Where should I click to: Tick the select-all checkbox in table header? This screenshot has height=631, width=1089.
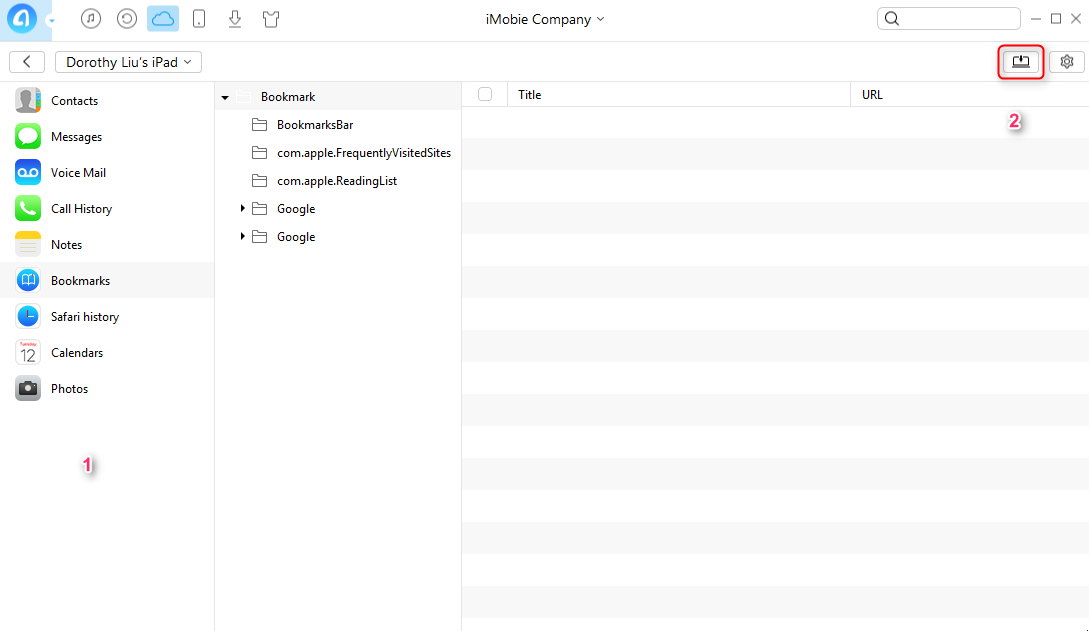pyautogui.click(x=485, y=94)
